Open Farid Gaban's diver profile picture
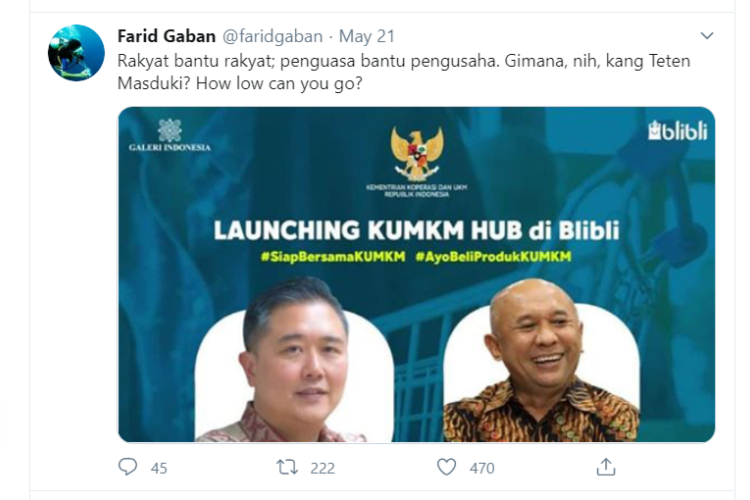 pos(76,53)
